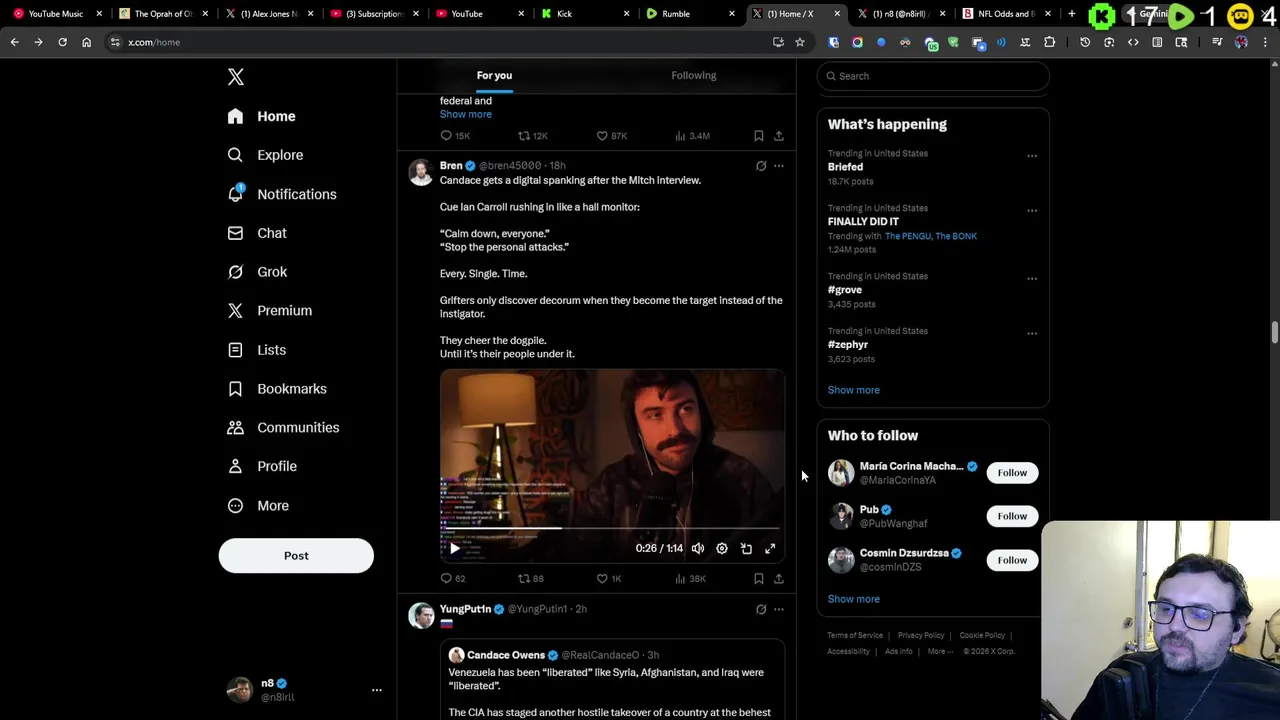Open more options on YungPut1n's post

(x=779, y=609)
